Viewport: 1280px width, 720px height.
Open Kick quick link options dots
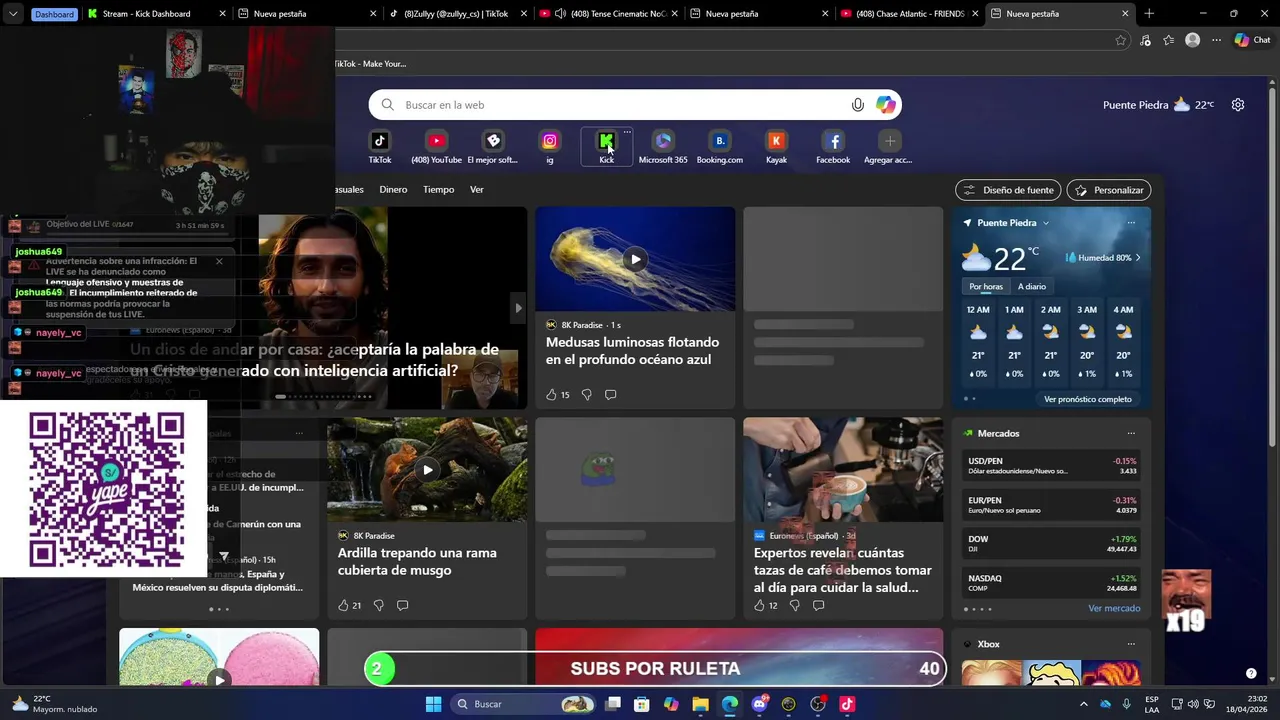coord(627,132)
